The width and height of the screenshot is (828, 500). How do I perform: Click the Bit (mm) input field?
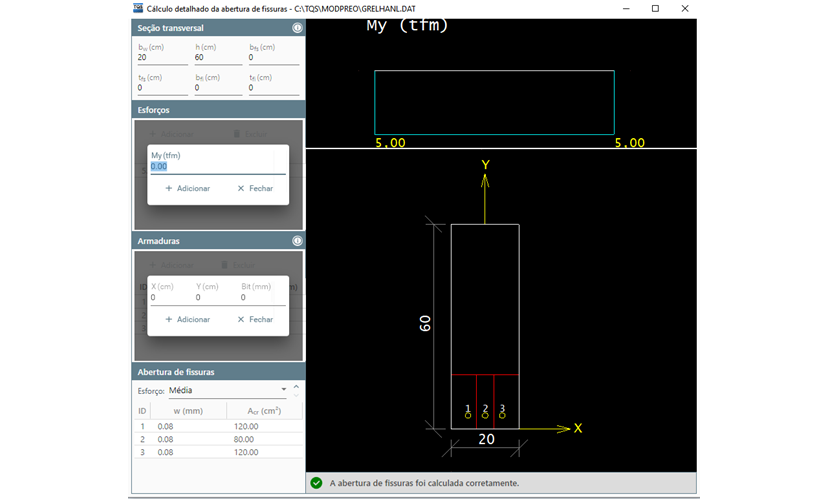point(262,298)
